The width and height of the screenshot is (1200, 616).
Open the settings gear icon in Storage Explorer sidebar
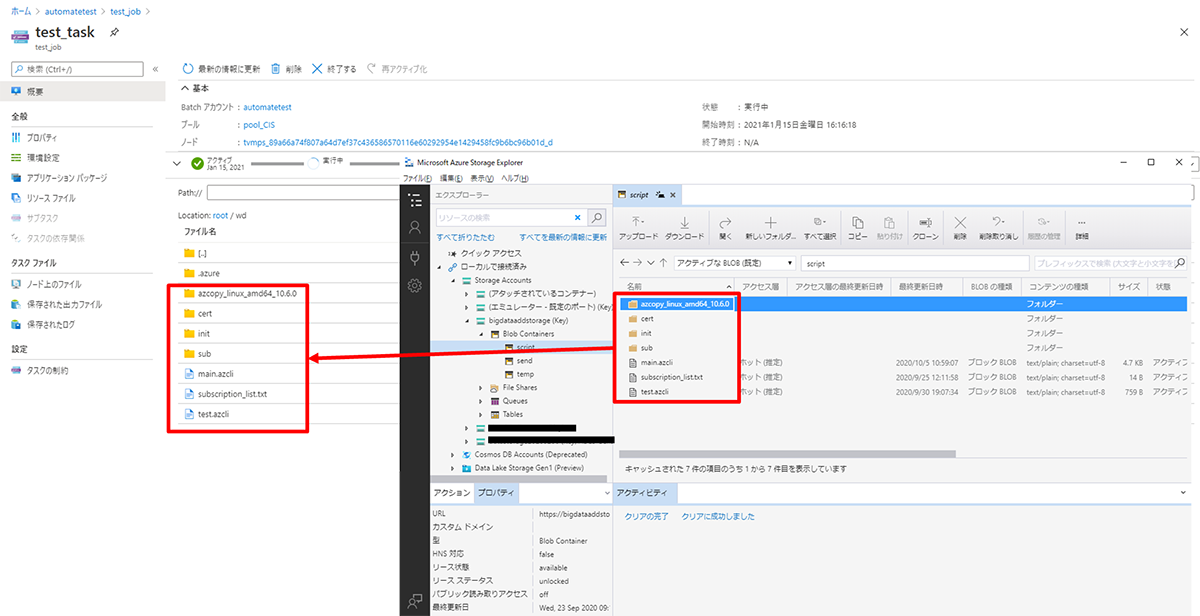415,286
